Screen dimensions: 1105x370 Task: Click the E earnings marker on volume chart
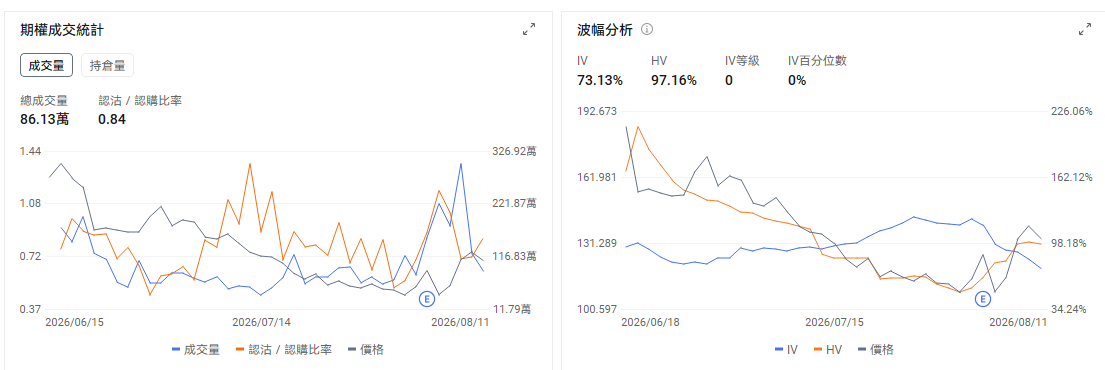point(426,299)
